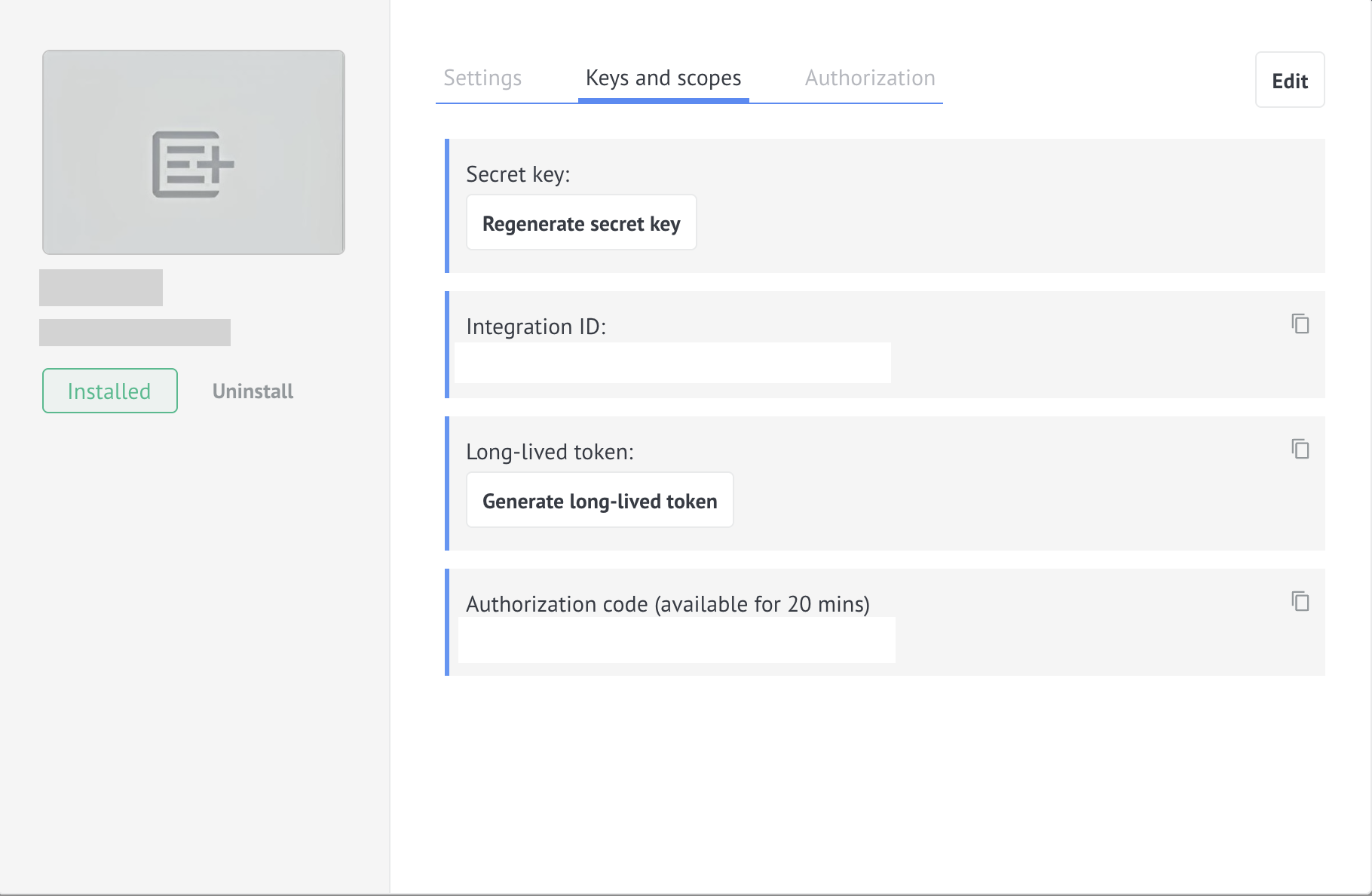Open the Authorization tab
The height and width of the screenshot is (896, 1372).
[870, 78]
